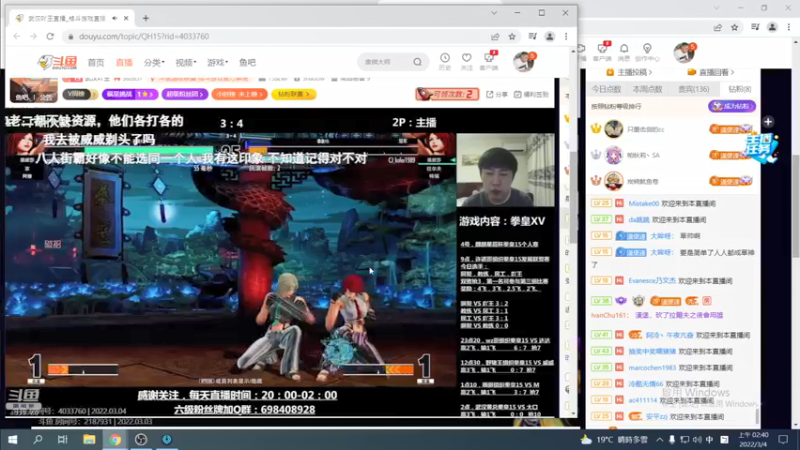
Task: Open the first-ranked fan avatar with gold crown
Action: point(614,129)
